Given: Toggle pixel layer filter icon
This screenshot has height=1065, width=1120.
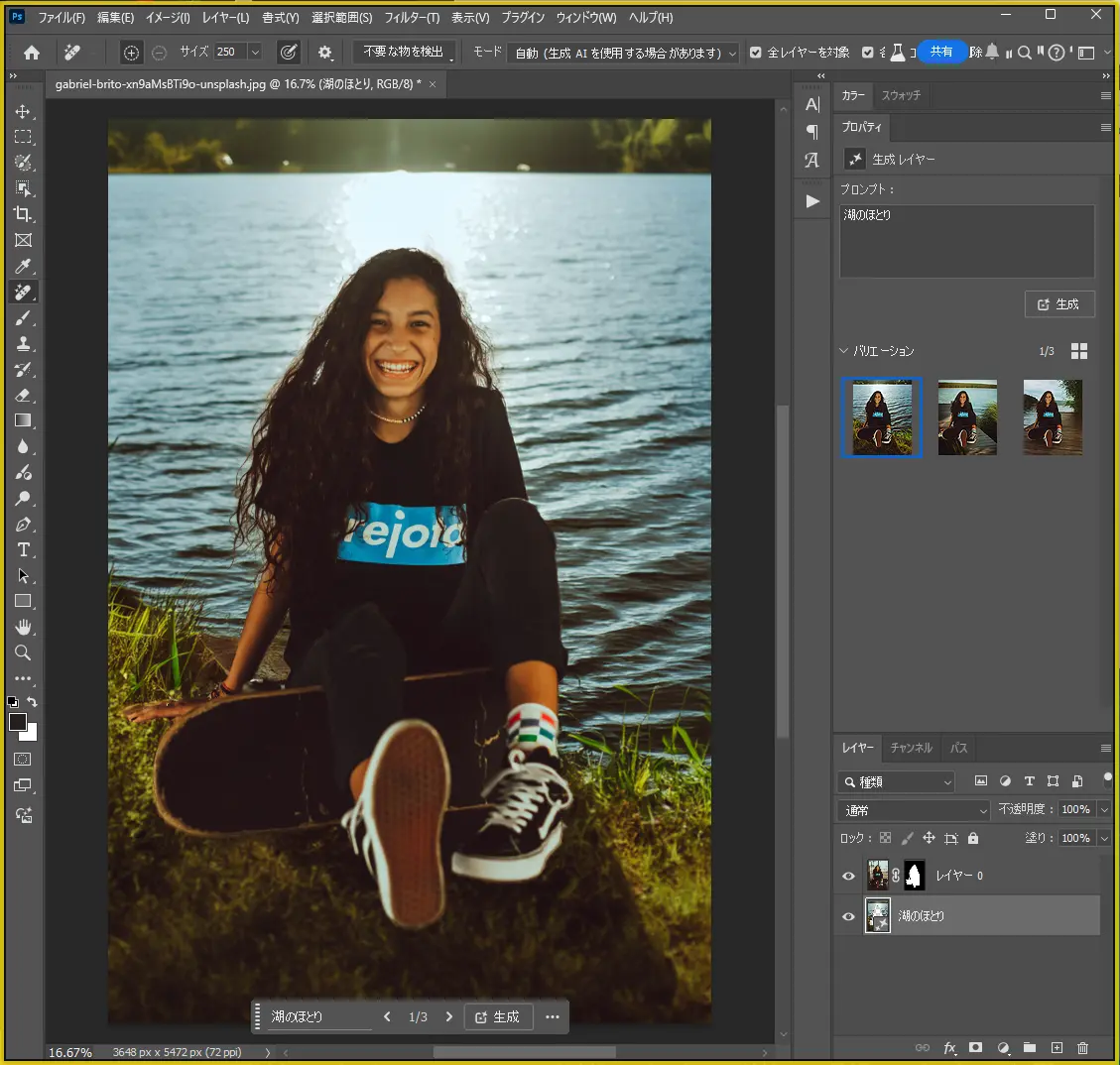Looking at the screenshot, I should coord(981,781).
